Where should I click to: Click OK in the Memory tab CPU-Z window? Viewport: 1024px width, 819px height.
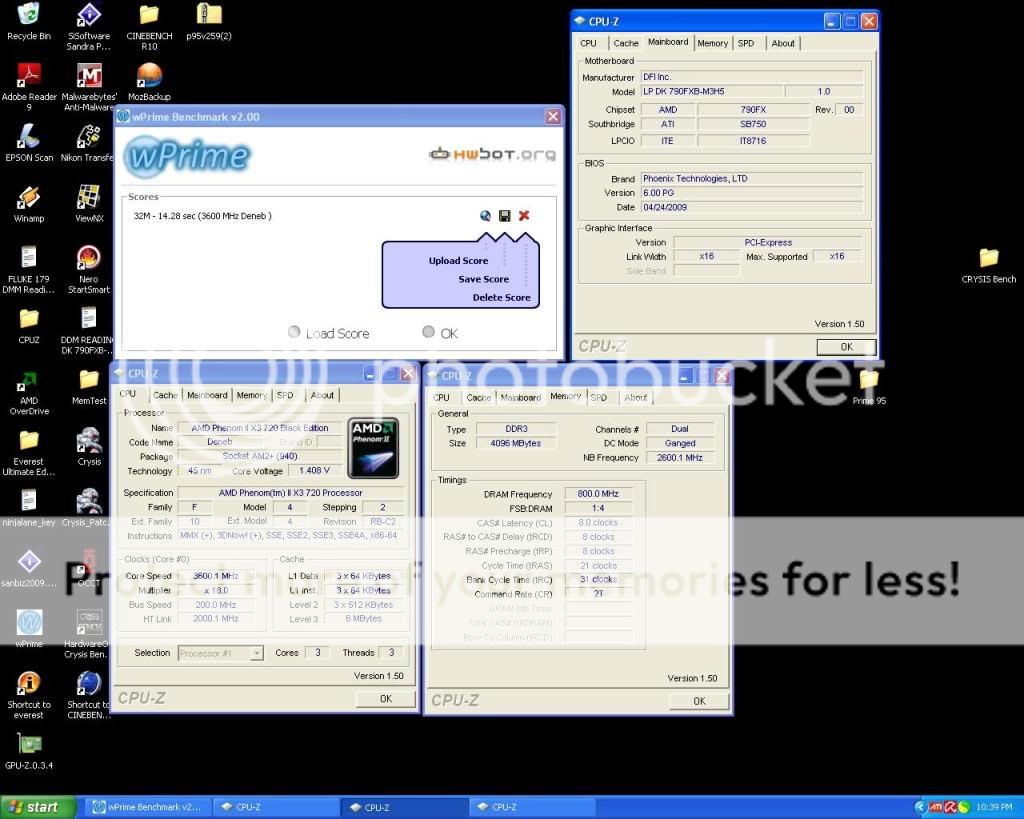(x=699, y=701)
